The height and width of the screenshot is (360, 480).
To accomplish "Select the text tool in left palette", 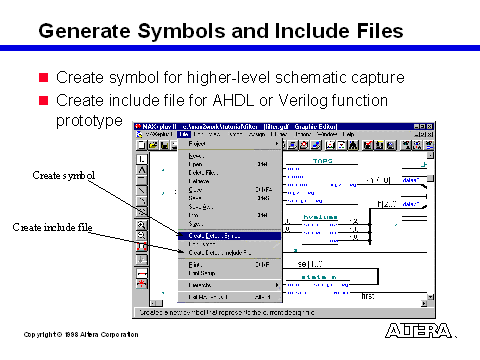I will click(x=142, y=170).
